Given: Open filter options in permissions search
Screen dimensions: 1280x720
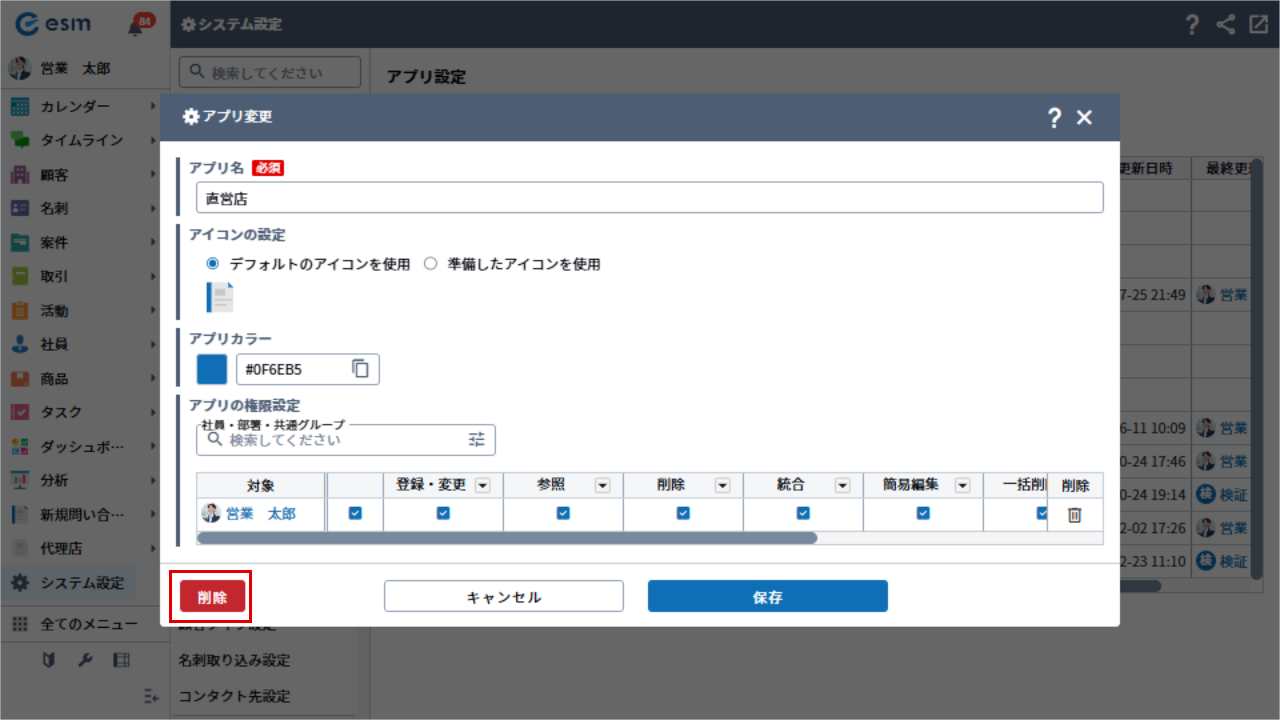Looking at the screenshot, I should pos(476,439).
